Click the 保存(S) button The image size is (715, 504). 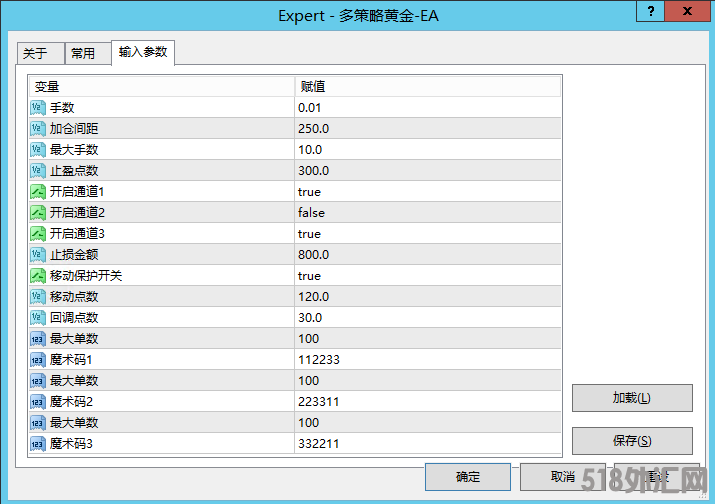point(632,441)
